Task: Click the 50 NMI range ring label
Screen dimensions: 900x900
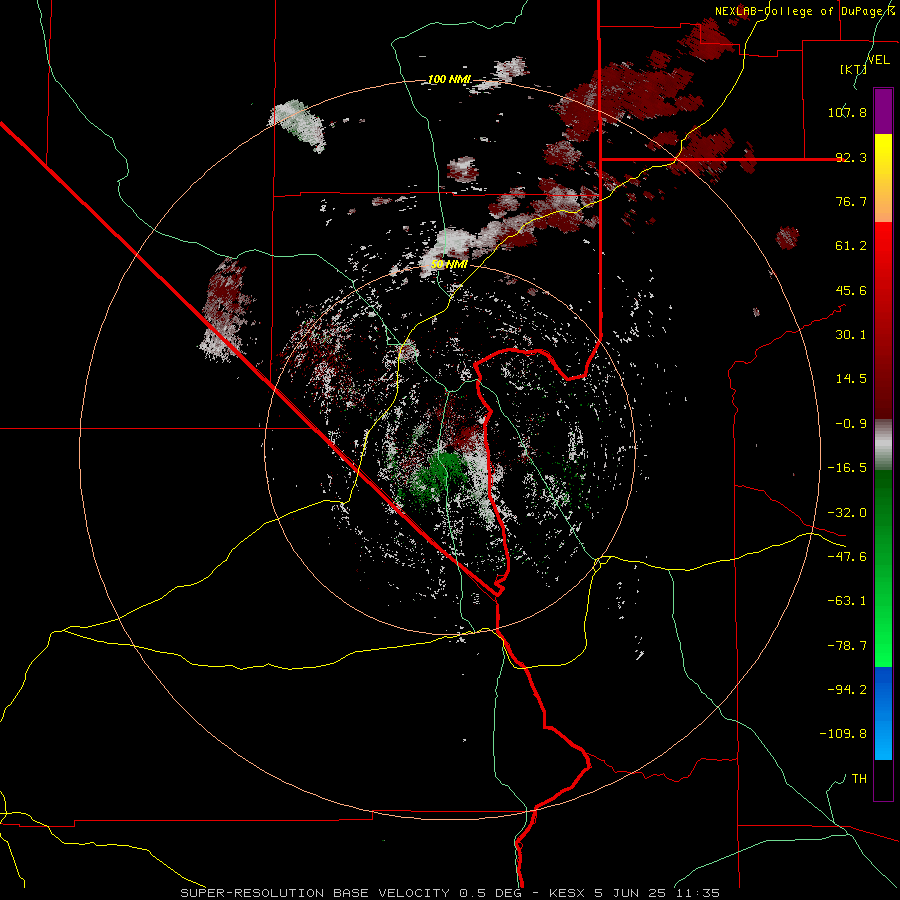Action: (449, 265)
